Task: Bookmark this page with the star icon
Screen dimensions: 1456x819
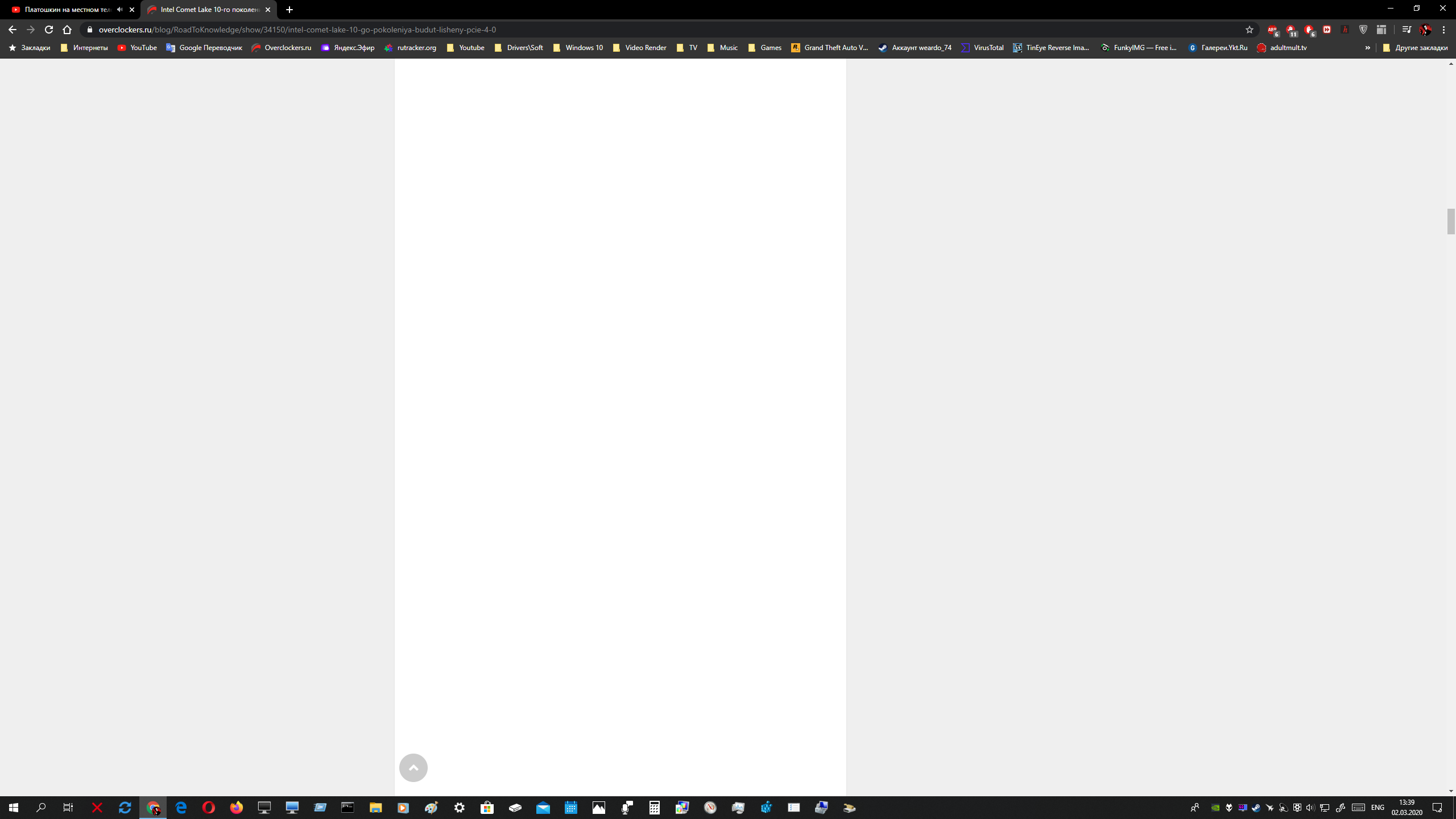Action: (1250, 30)
